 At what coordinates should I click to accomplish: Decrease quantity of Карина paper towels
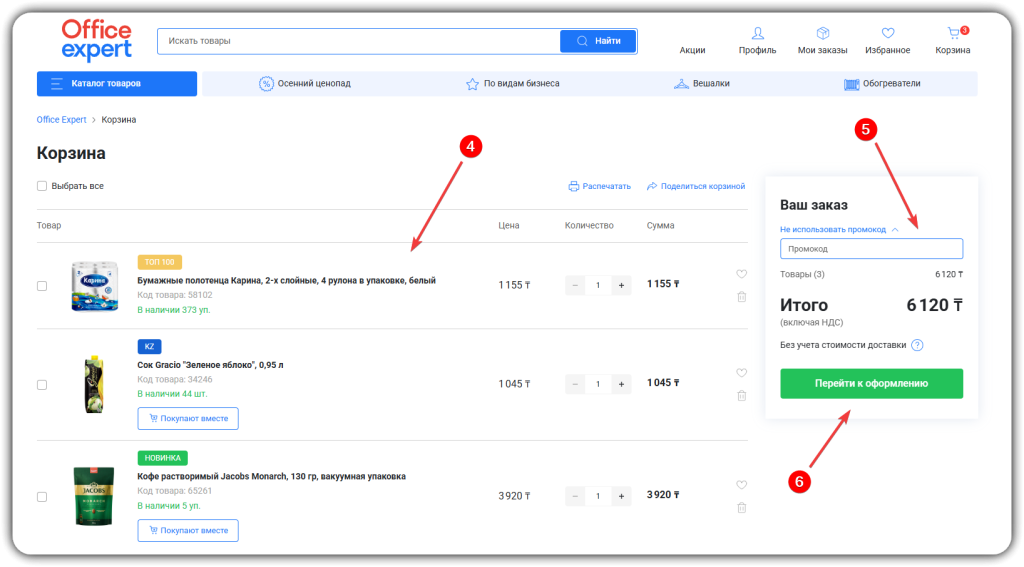pyautogui.click(x=575, y=285)
